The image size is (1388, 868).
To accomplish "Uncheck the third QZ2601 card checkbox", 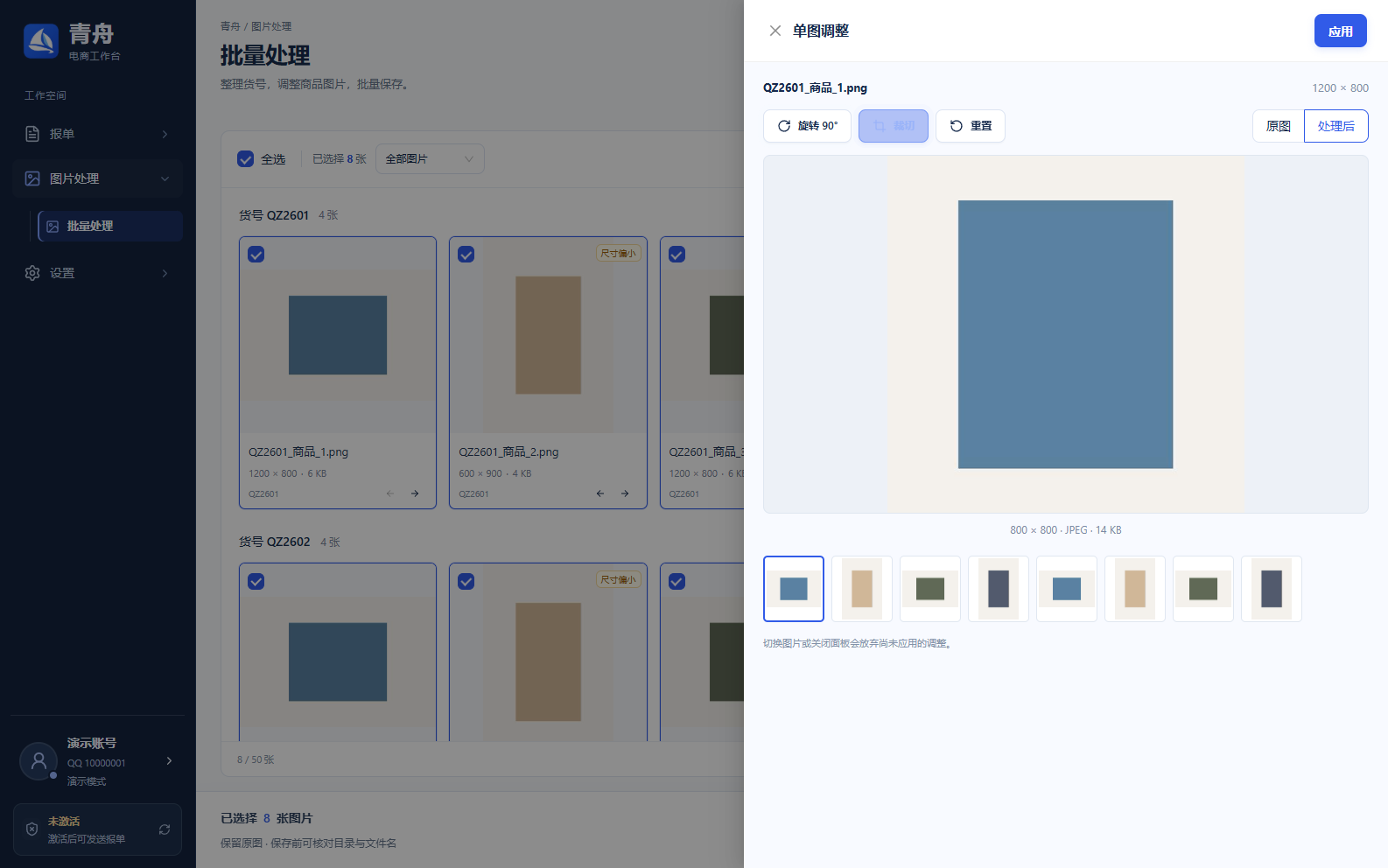I will pyautogui.click(x=677, y=255).
